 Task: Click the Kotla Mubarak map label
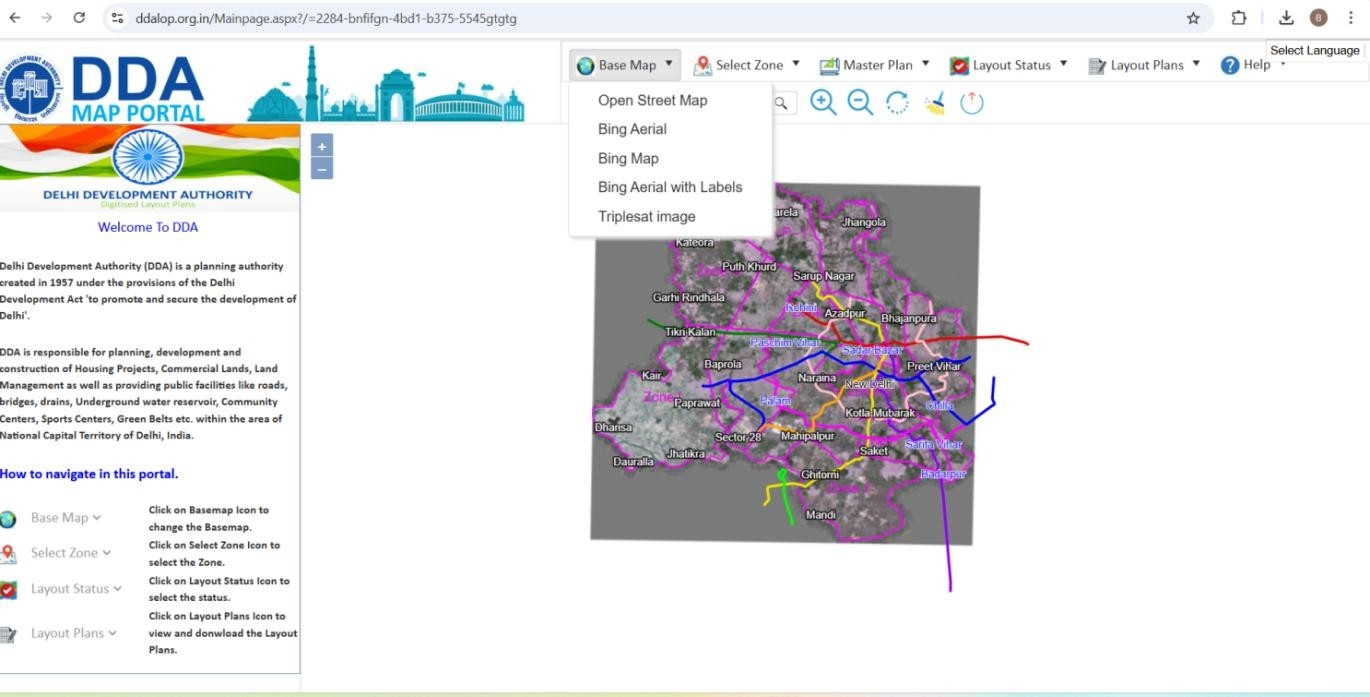(880, 413)
